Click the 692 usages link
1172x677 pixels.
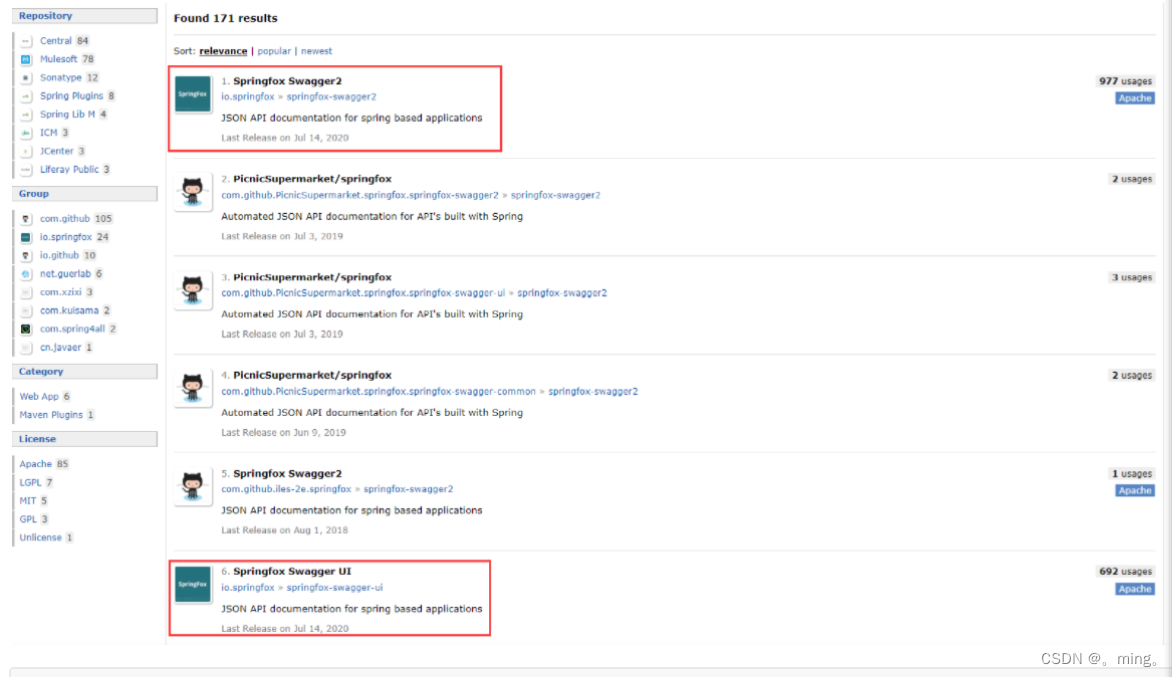pos(1125,571)
